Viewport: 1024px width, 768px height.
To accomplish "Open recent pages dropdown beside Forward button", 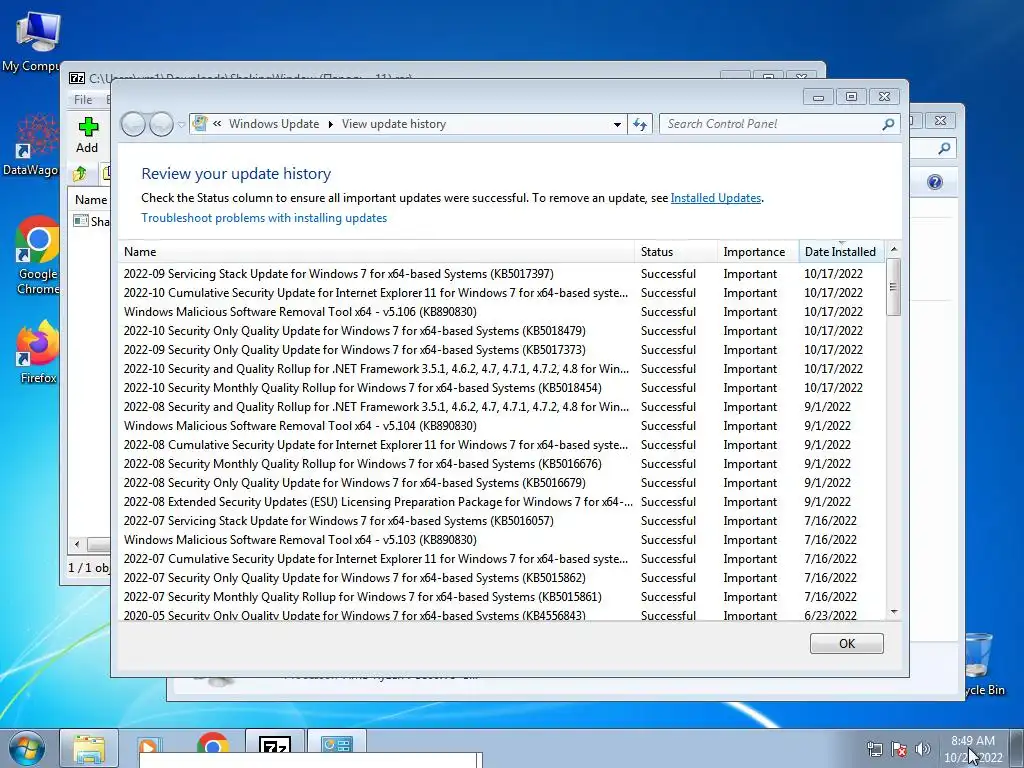I will tap(181, 124).
